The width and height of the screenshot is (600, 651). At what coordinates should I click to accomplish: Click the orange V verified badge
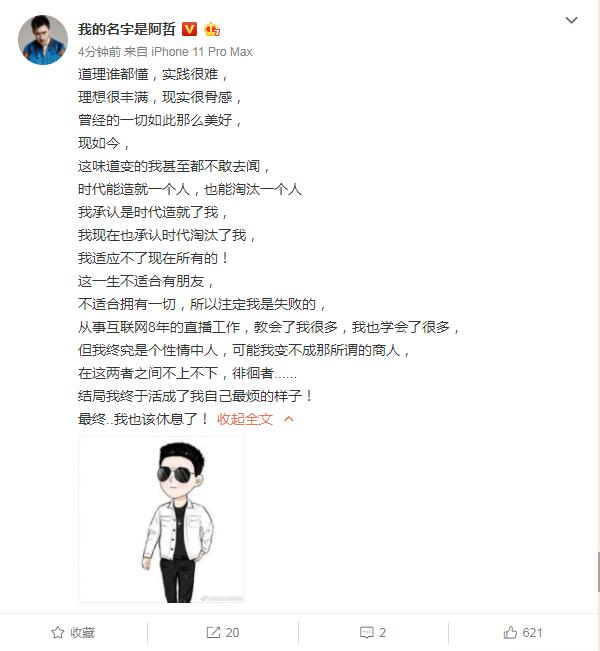point(189,29)
